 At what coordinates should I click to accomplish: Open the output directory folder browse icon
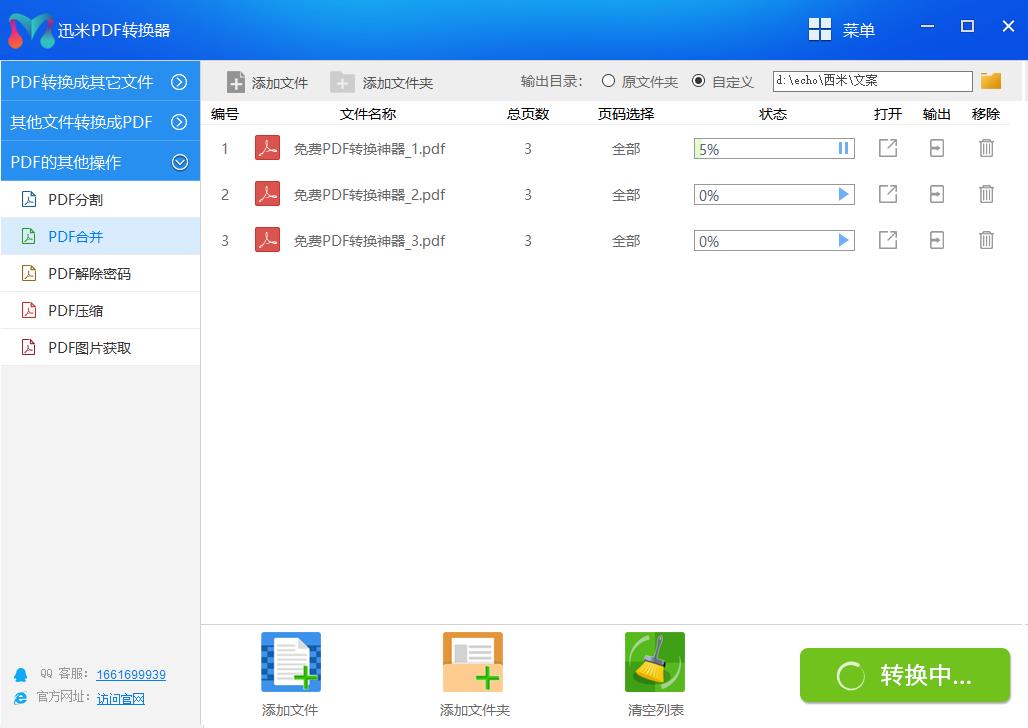click(990, 80)
